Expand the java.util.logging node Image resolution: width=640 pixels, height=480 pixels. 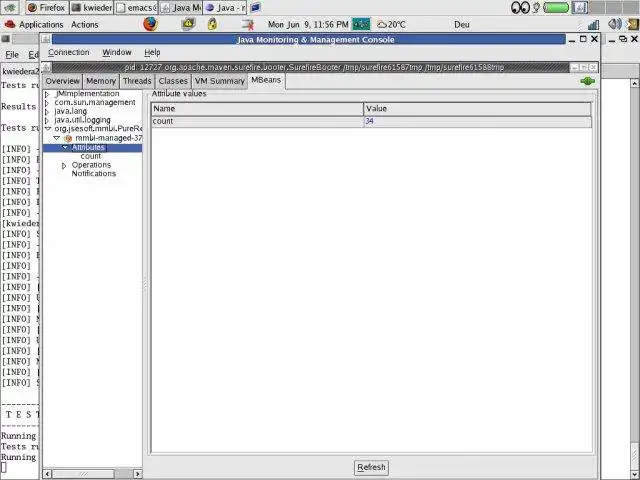pyautogui.click(x=47, y=120)
